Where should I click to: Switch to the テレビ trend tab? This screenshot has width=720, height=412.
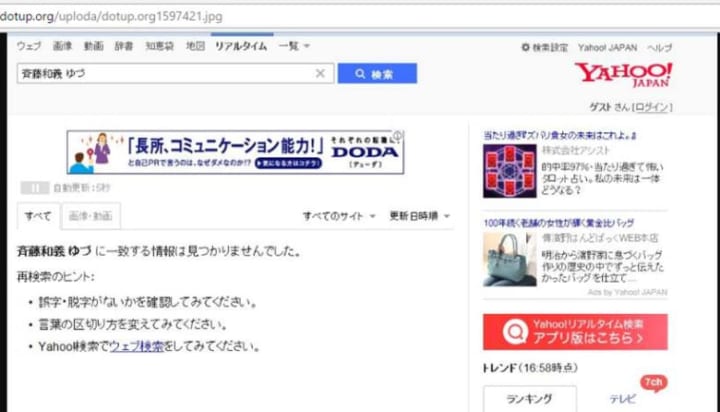622,398
